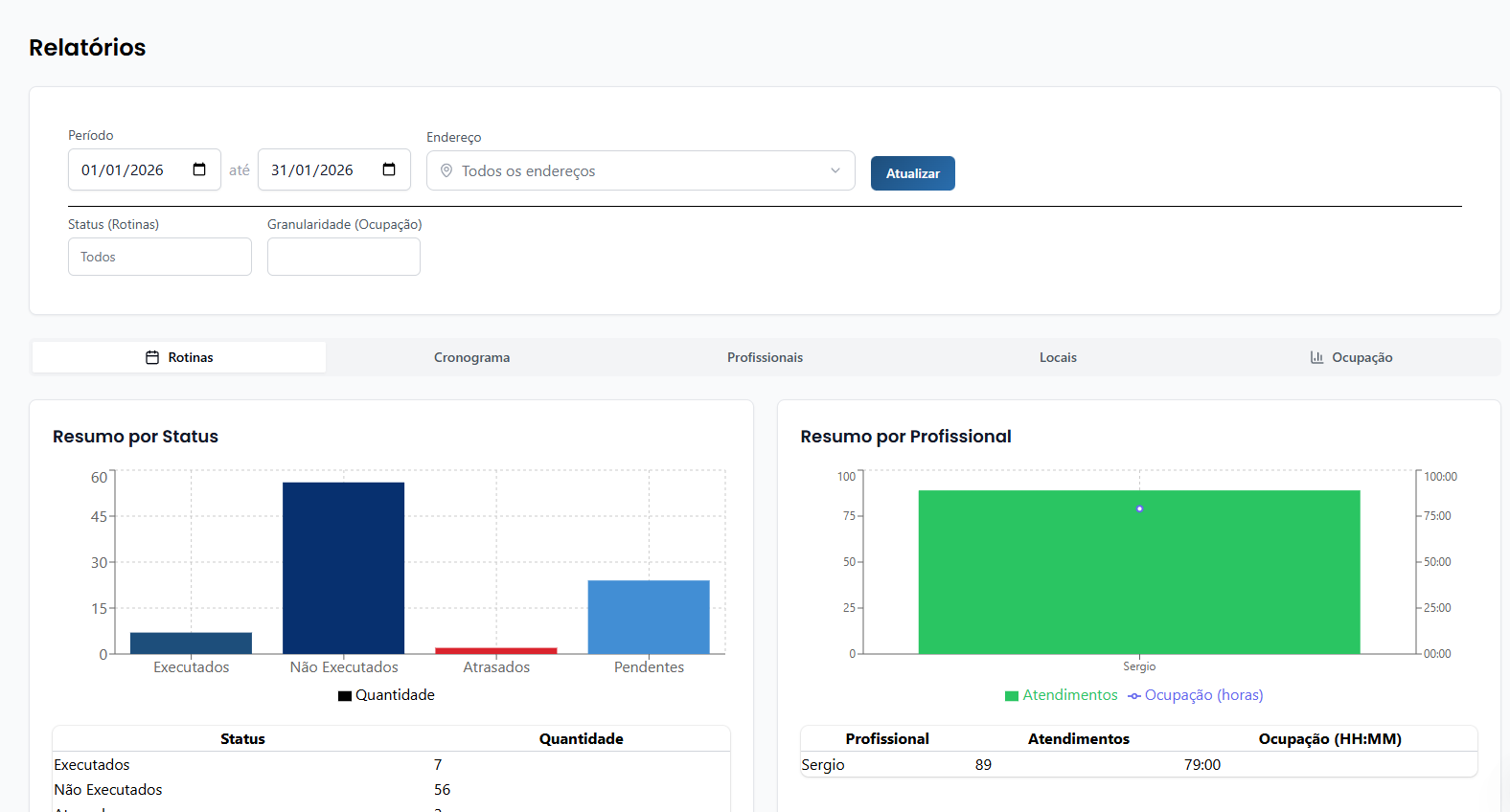The height and width of the screenshot is (812, 1510).
Task: Click the Atualizar button
Action: (912, 173)
